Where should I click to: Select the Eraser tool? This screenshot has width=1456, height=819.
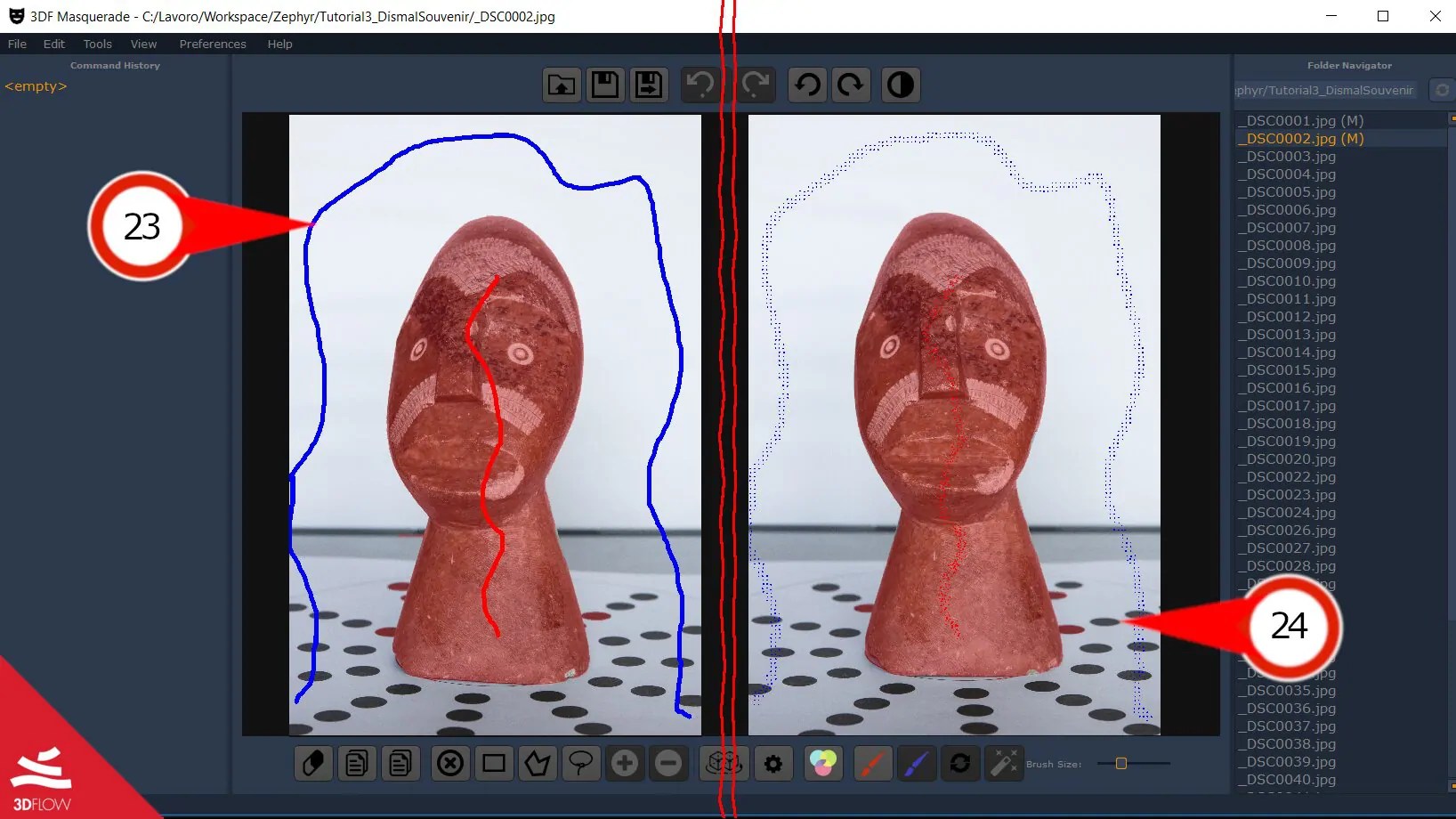[x=312, y=764]
